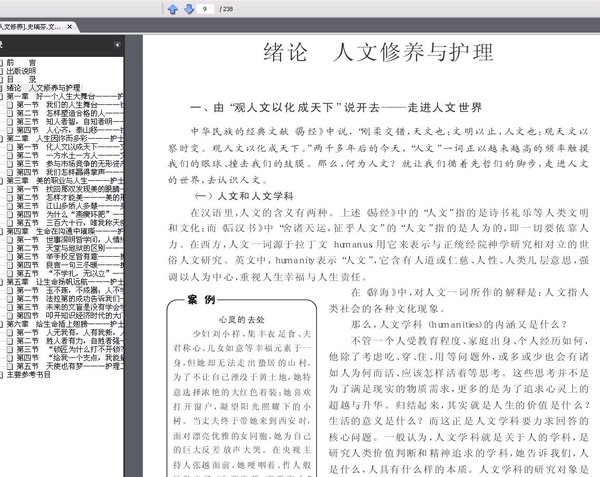Screen dimensions: 600x477
Task: Close the 人文修养 document tab
Action: point(70,27)
